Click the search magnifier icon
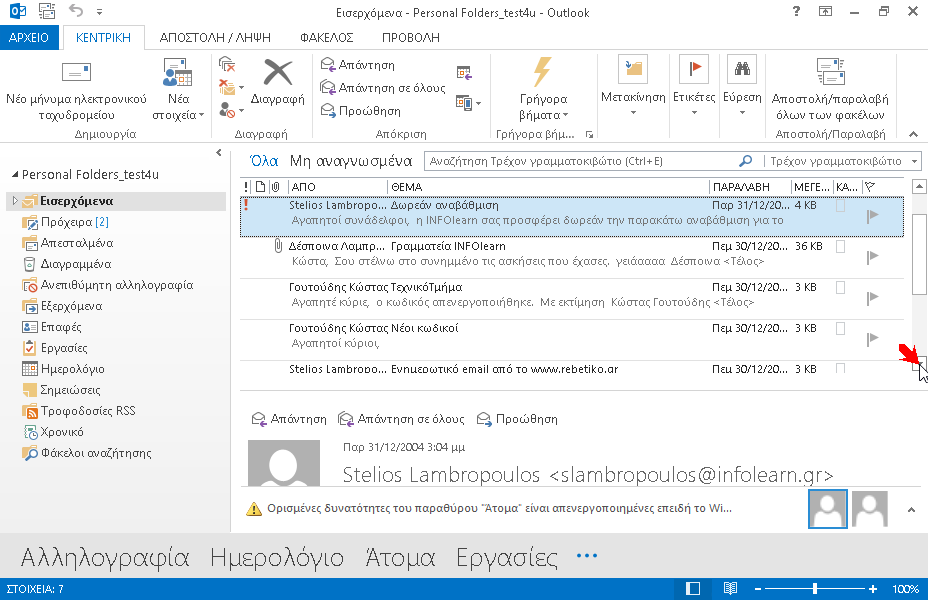 746,161
